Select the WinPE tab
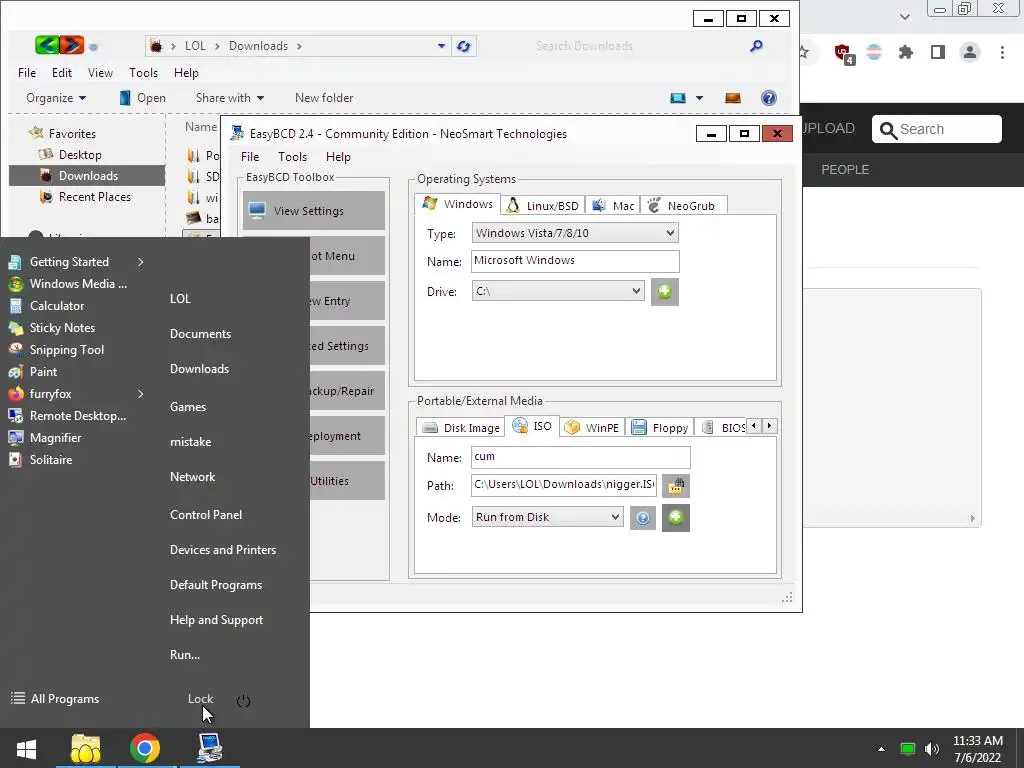 pos(592,428)
